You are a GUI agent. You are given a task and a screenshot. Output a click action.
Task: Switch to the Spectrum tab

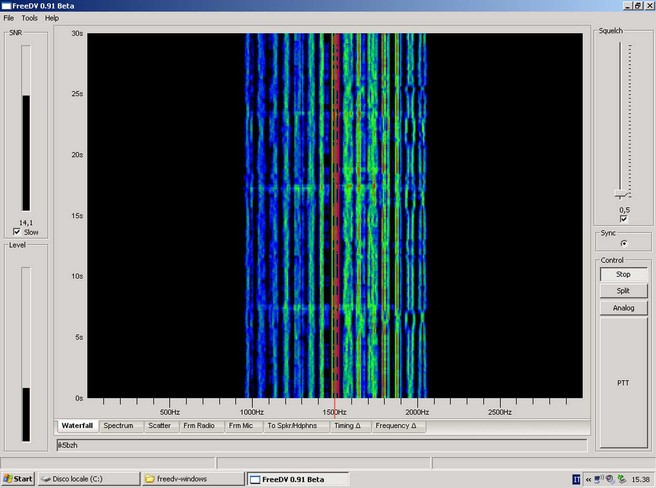[118, 426]
